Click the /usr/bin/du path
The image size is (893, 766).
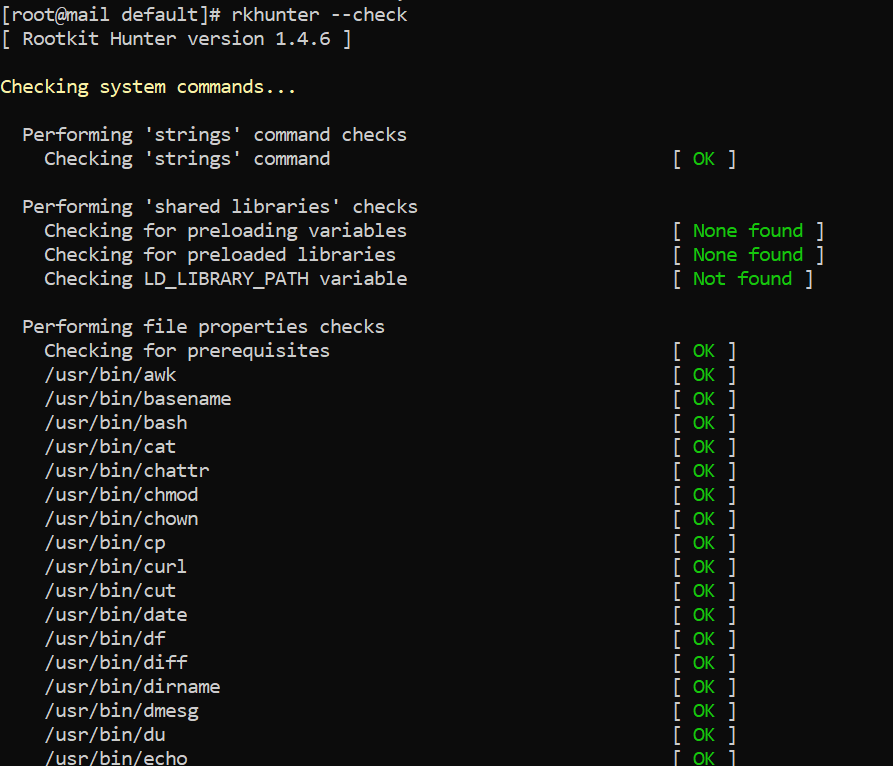pos(105,735)
